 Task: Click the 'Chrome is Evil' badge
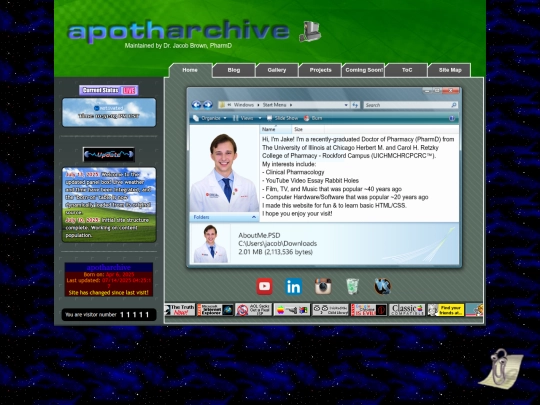tap(369, 310)
